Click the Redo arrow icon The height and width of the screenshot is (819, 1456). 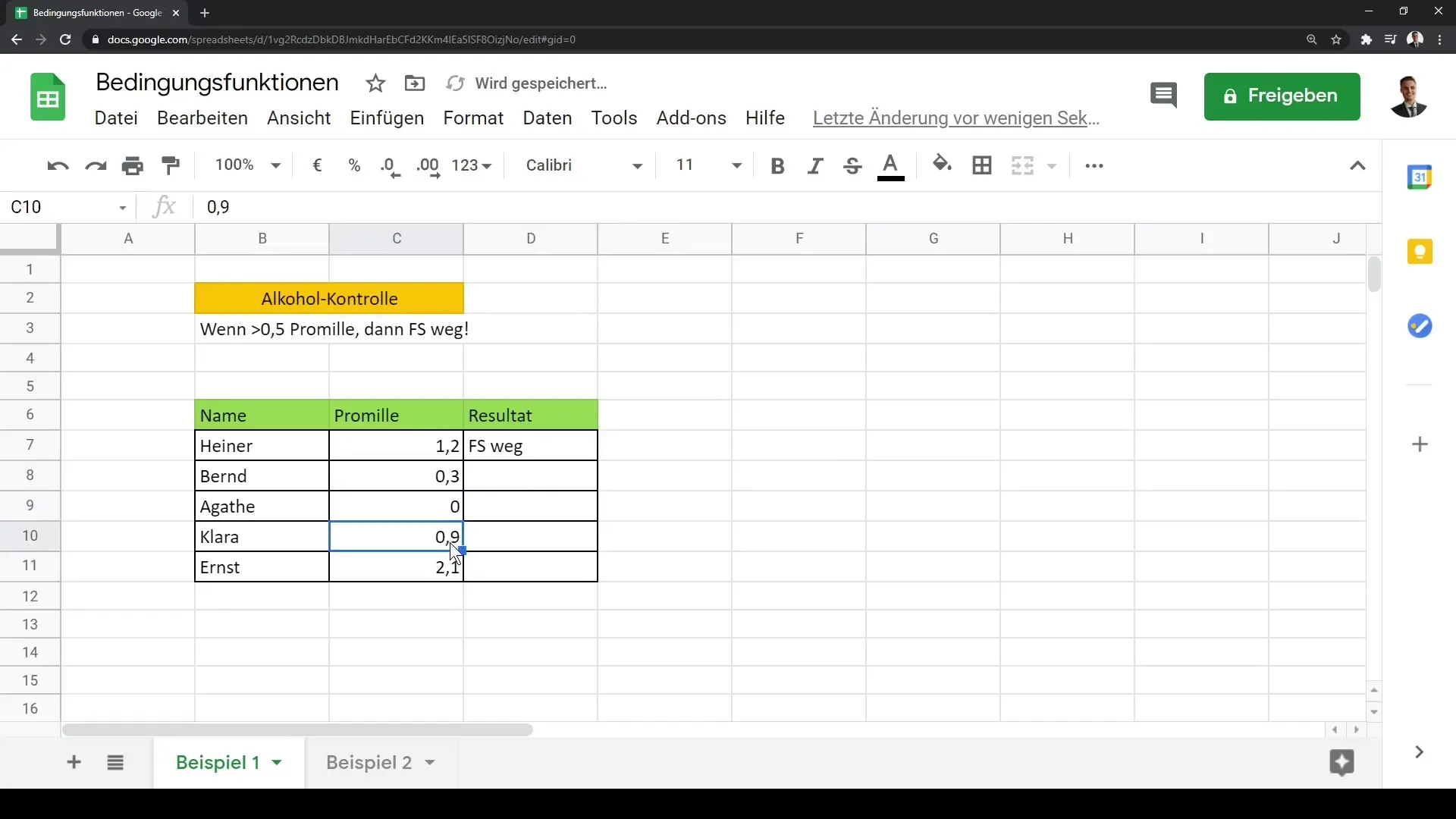coord(96,166)
